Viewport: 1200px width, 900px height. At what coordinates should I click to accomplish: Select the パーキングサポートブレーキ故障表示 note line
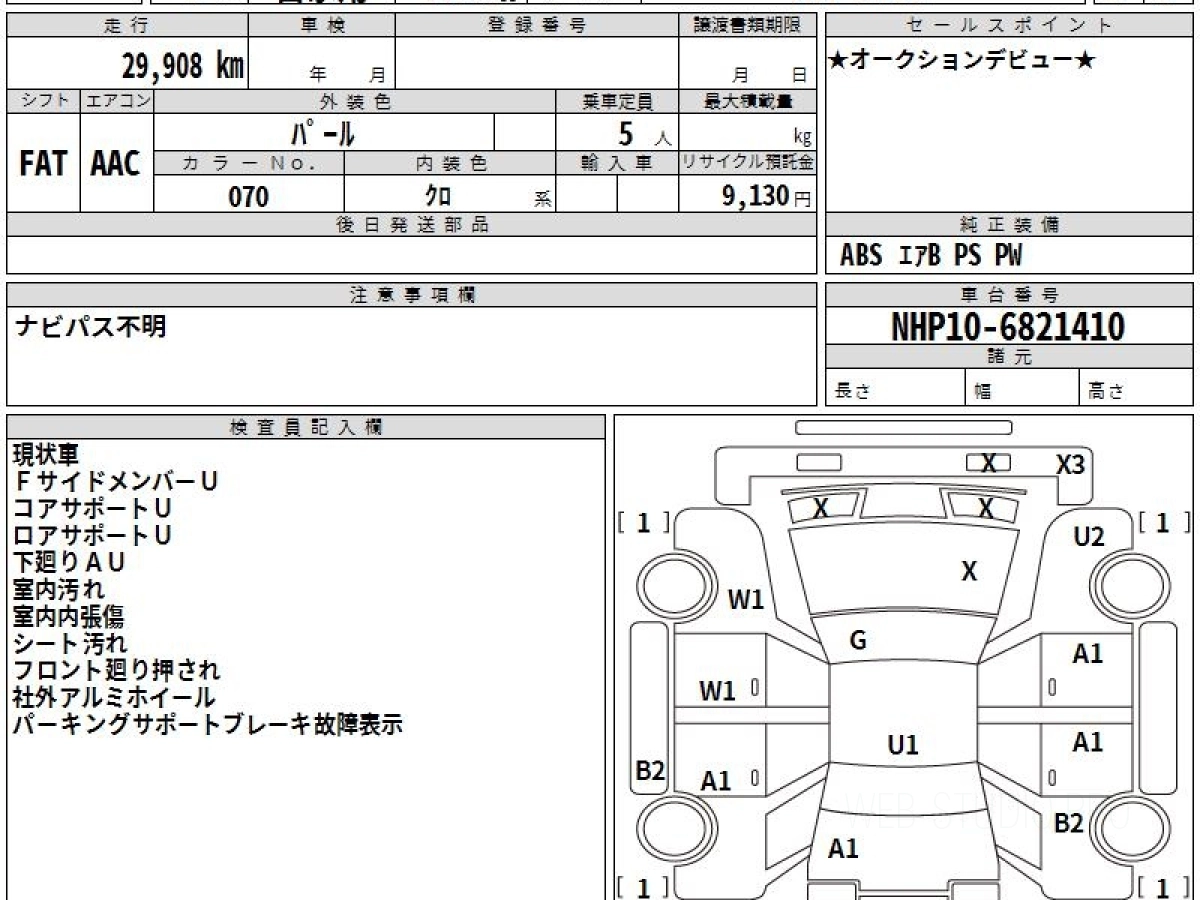[x=207, y=724]
